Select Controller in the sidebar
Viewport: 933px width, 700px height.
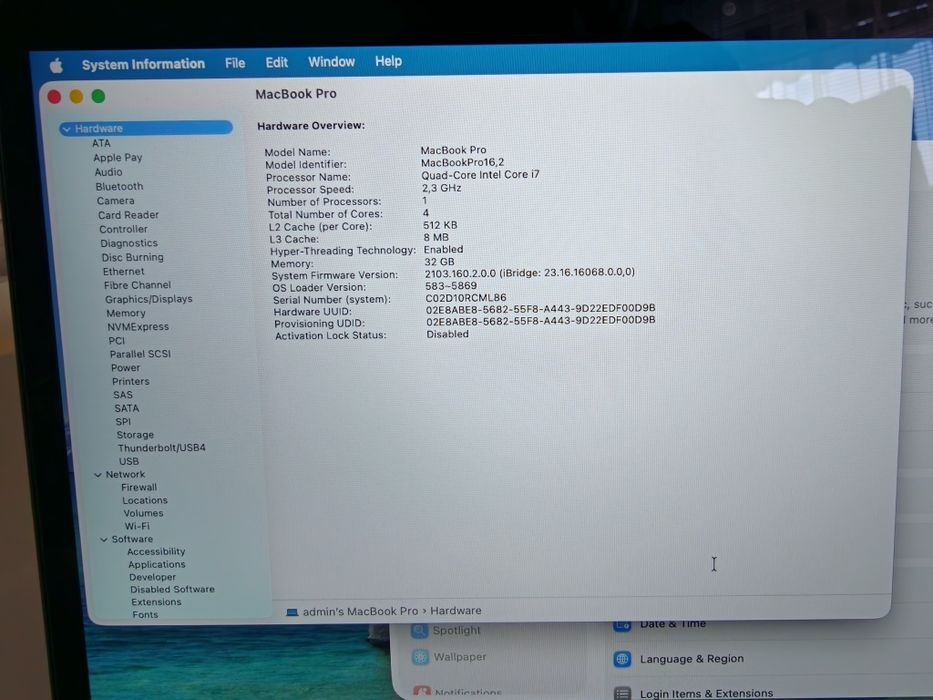pyautogui.click(x=123, y=229)
